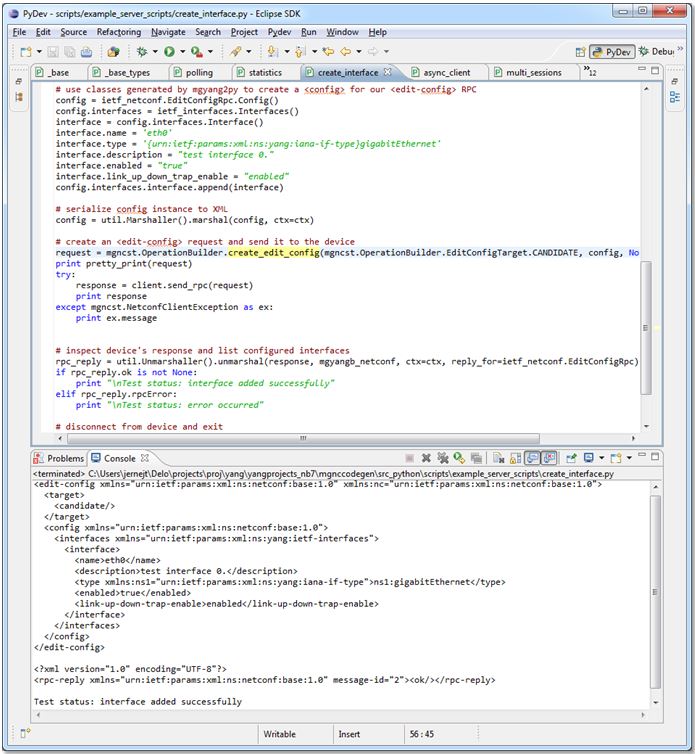695x754 pixels.
Task: Open the Pydev menu
Action: [x=279, y=32]
